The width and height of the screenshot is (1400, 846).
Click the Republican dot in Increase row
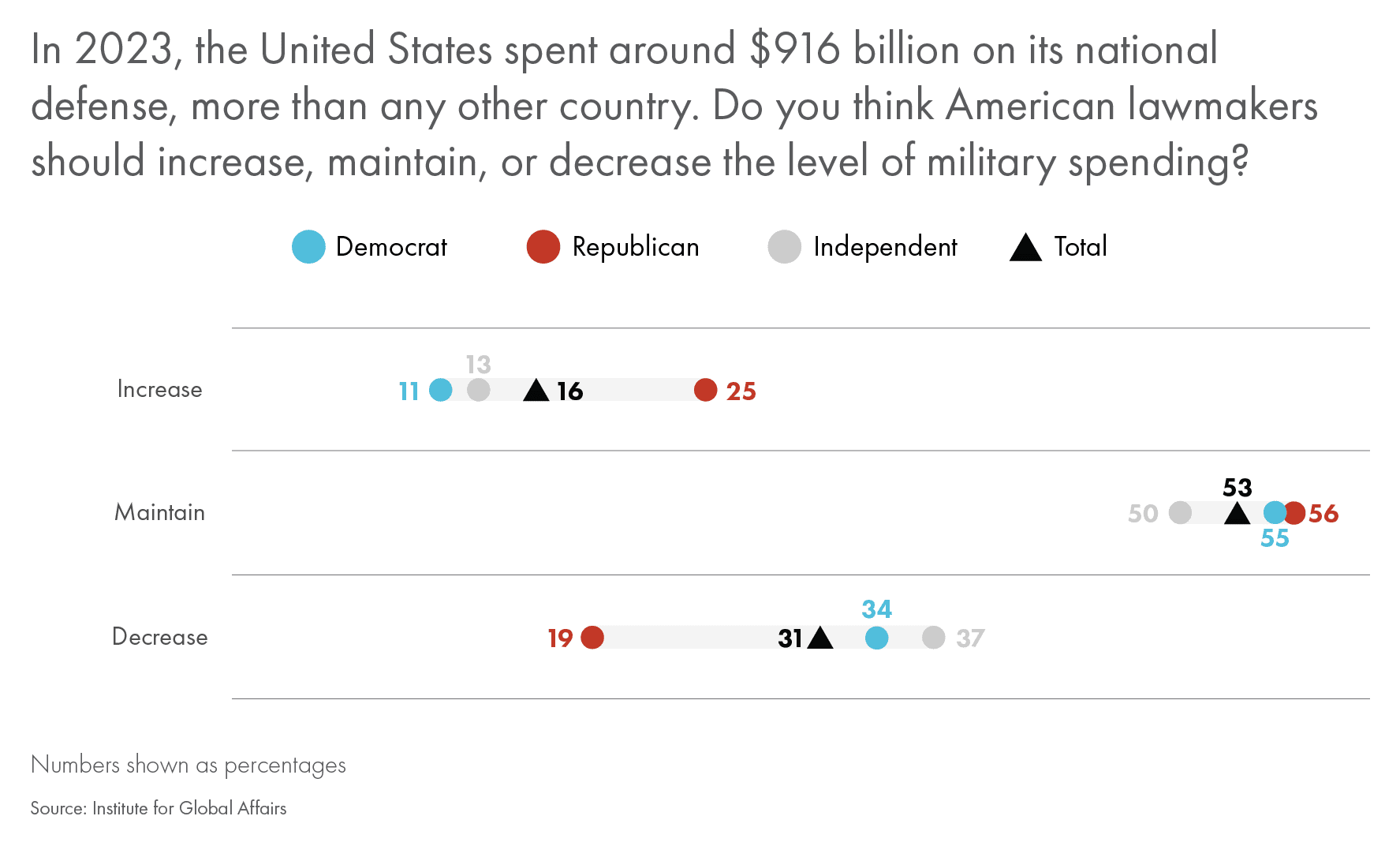[705, 390]
